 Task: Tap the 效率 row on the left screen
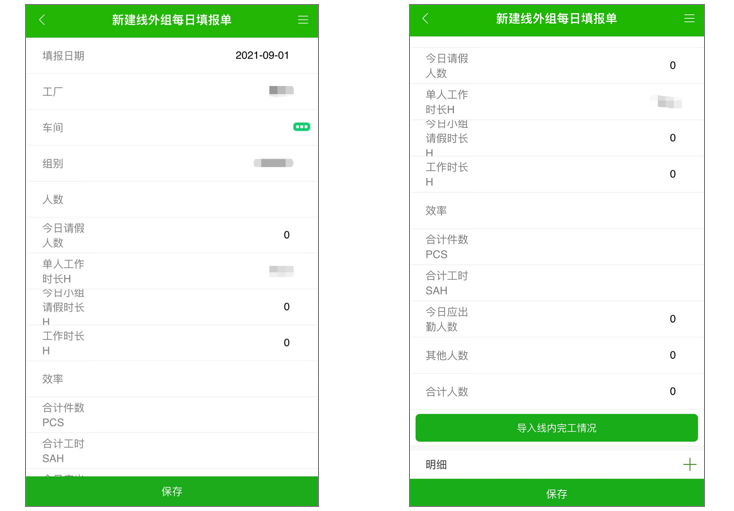(172, 379)
